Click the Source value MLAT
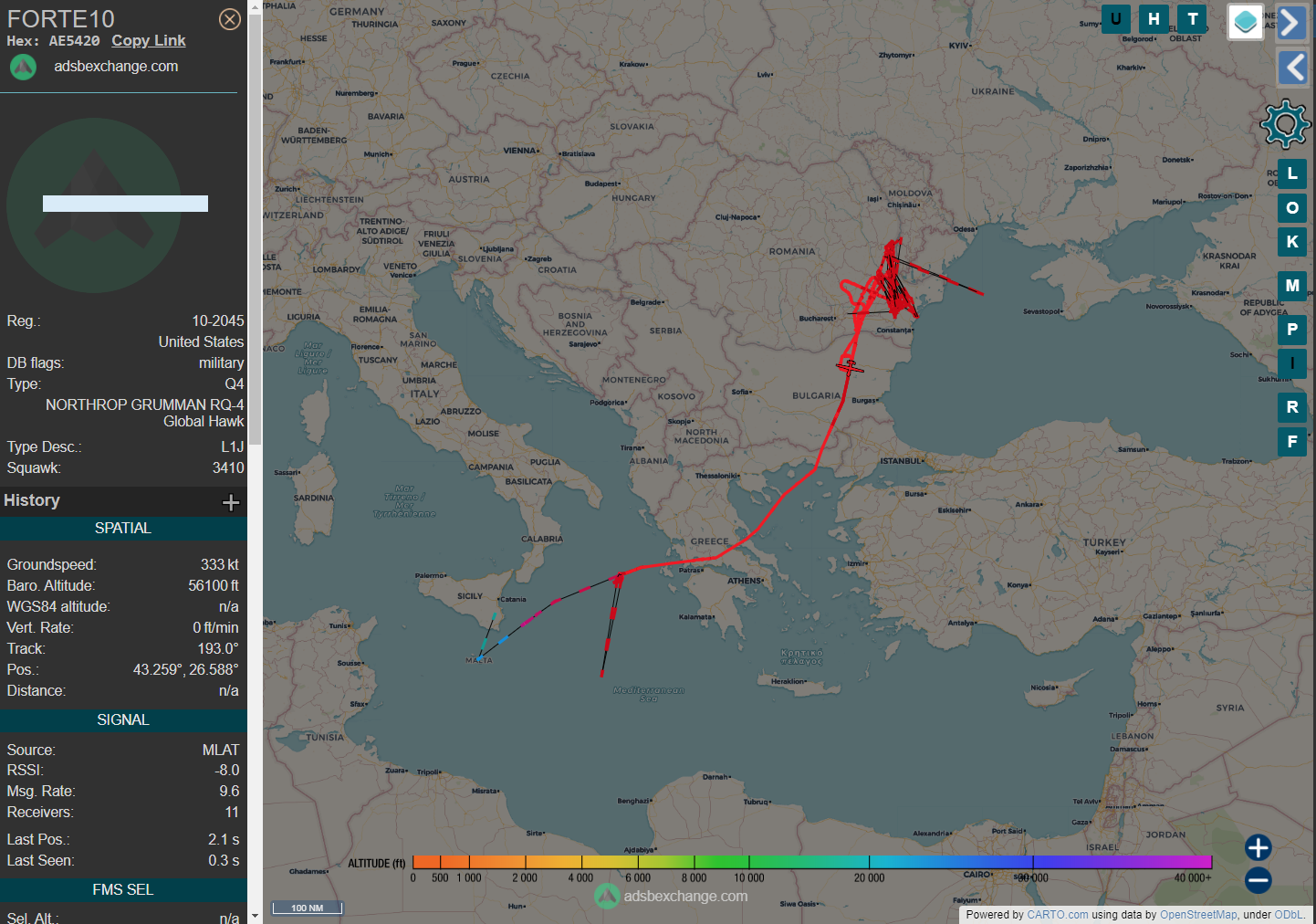The height and width of the screenshot is (924, 1316). pyautogui.click(x=221, y=751)
